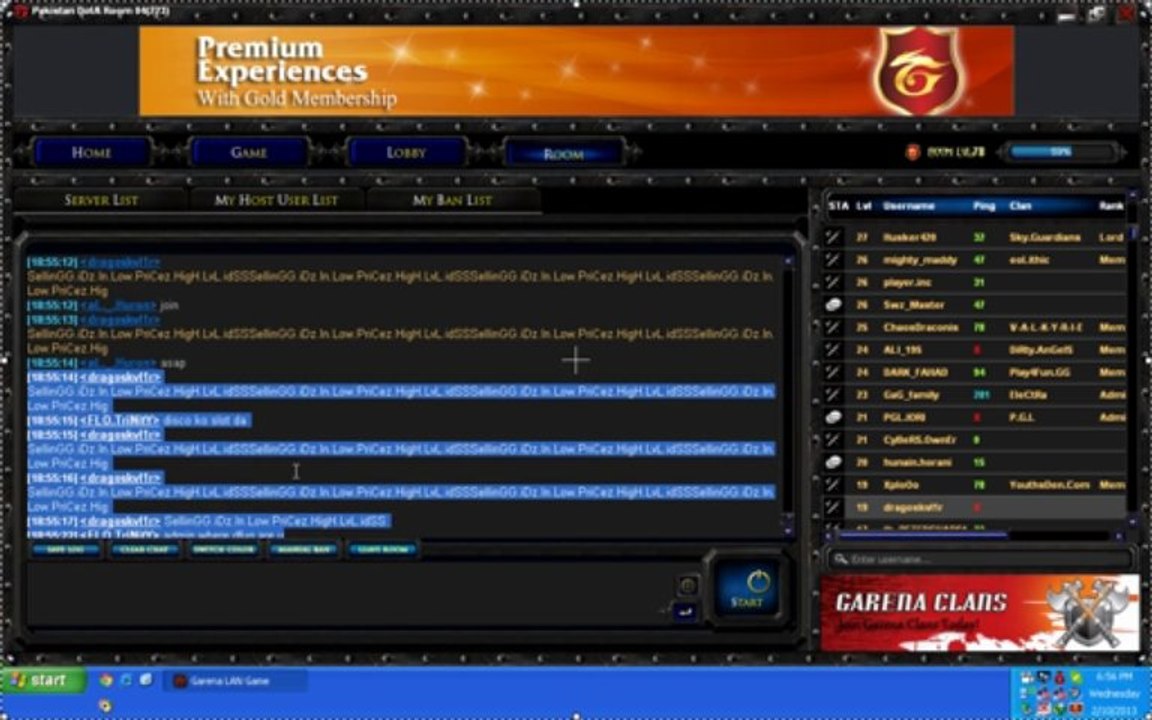Click the magnifier icon in username search

840,560
